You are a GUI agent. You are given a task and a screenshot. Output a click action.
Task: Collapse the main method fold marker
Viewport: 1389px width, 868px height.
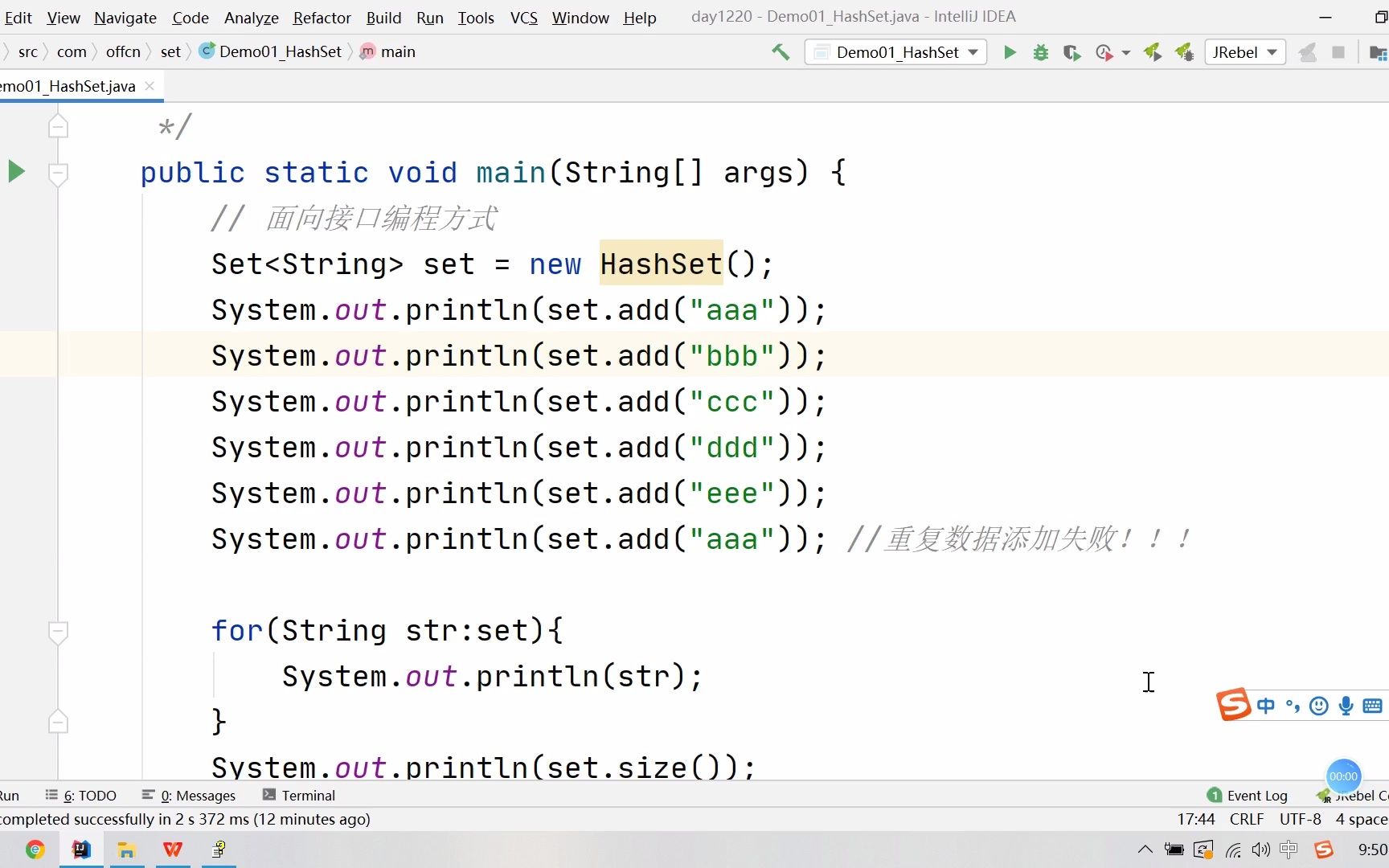58,174
